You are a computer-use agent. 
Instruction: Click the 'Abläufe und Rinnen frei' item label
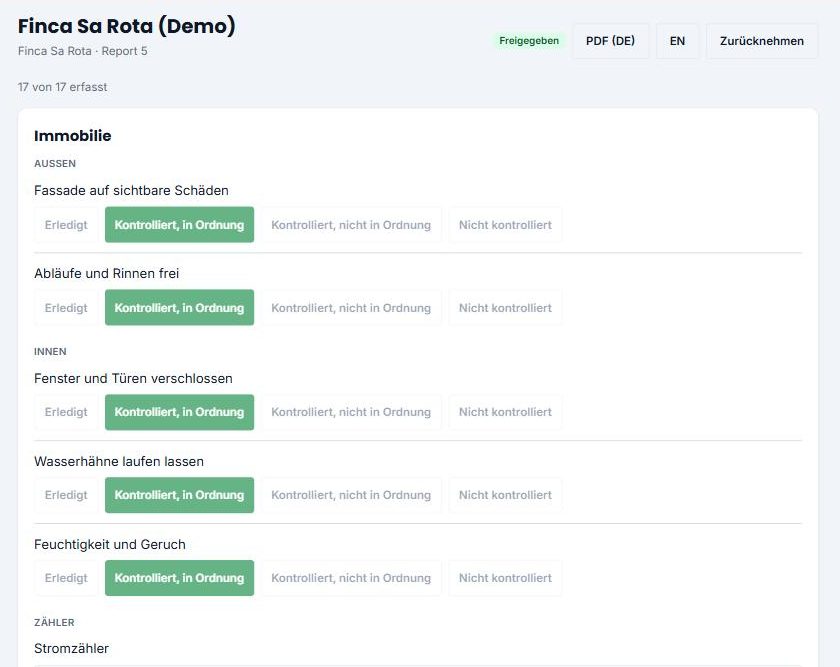(106, 273)
